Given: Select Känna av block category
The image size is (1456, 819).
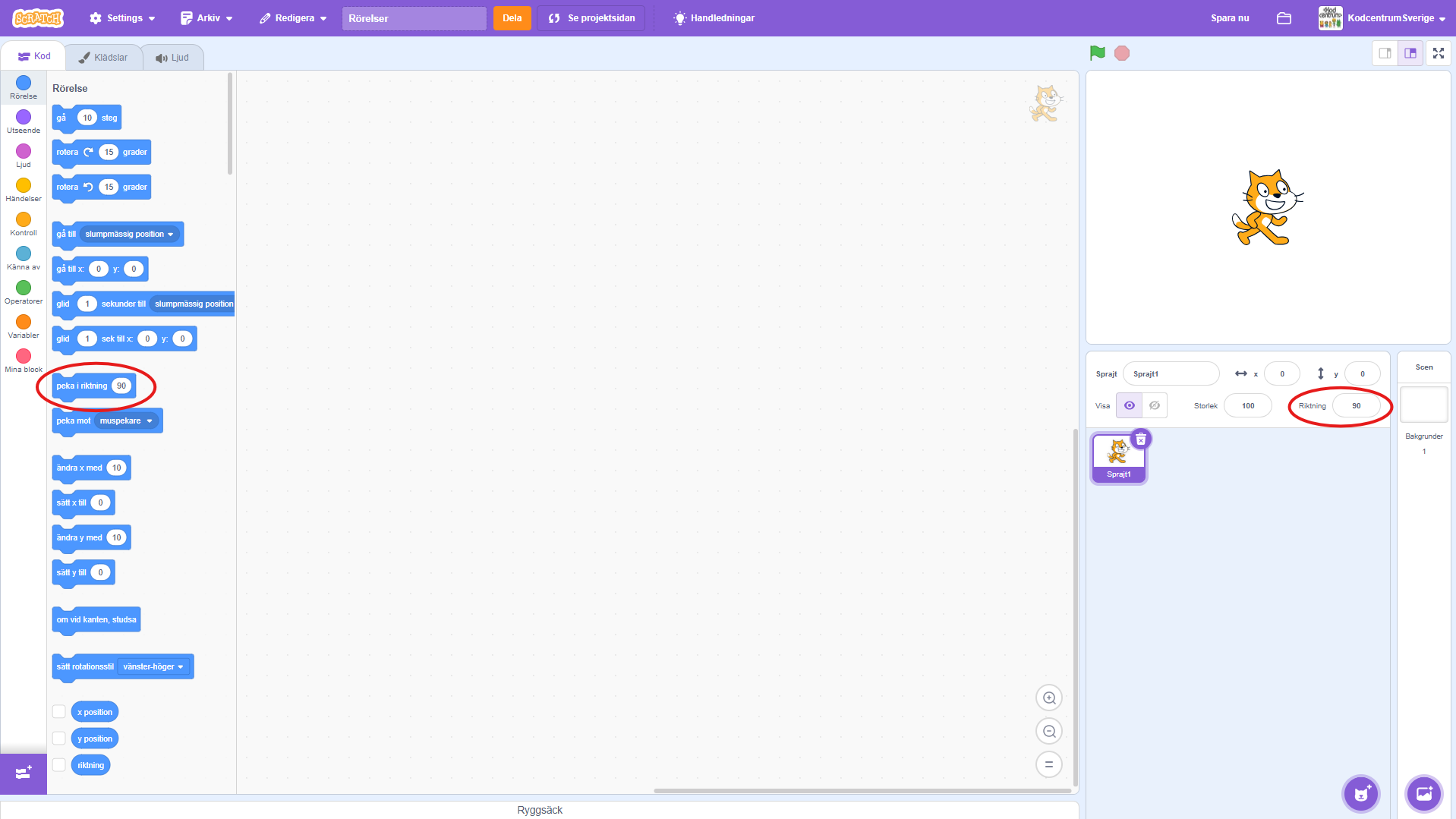Looking at the screenshot, I should click(24, 258).
